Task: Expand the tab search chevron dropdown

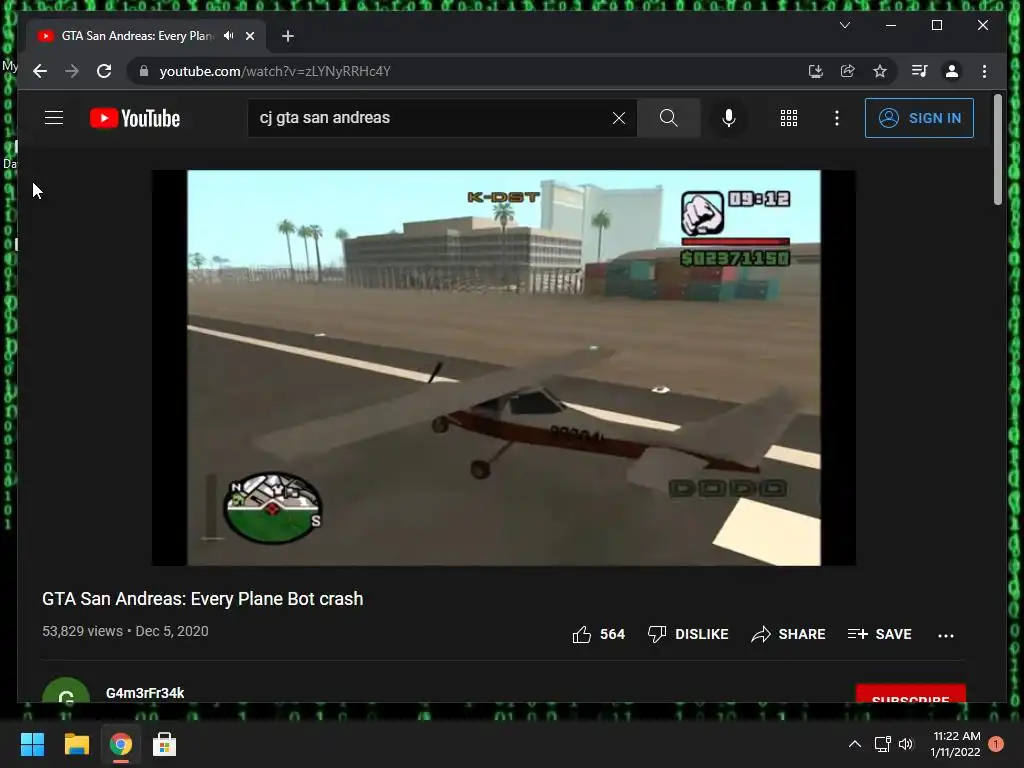Action: coord(844,25)
